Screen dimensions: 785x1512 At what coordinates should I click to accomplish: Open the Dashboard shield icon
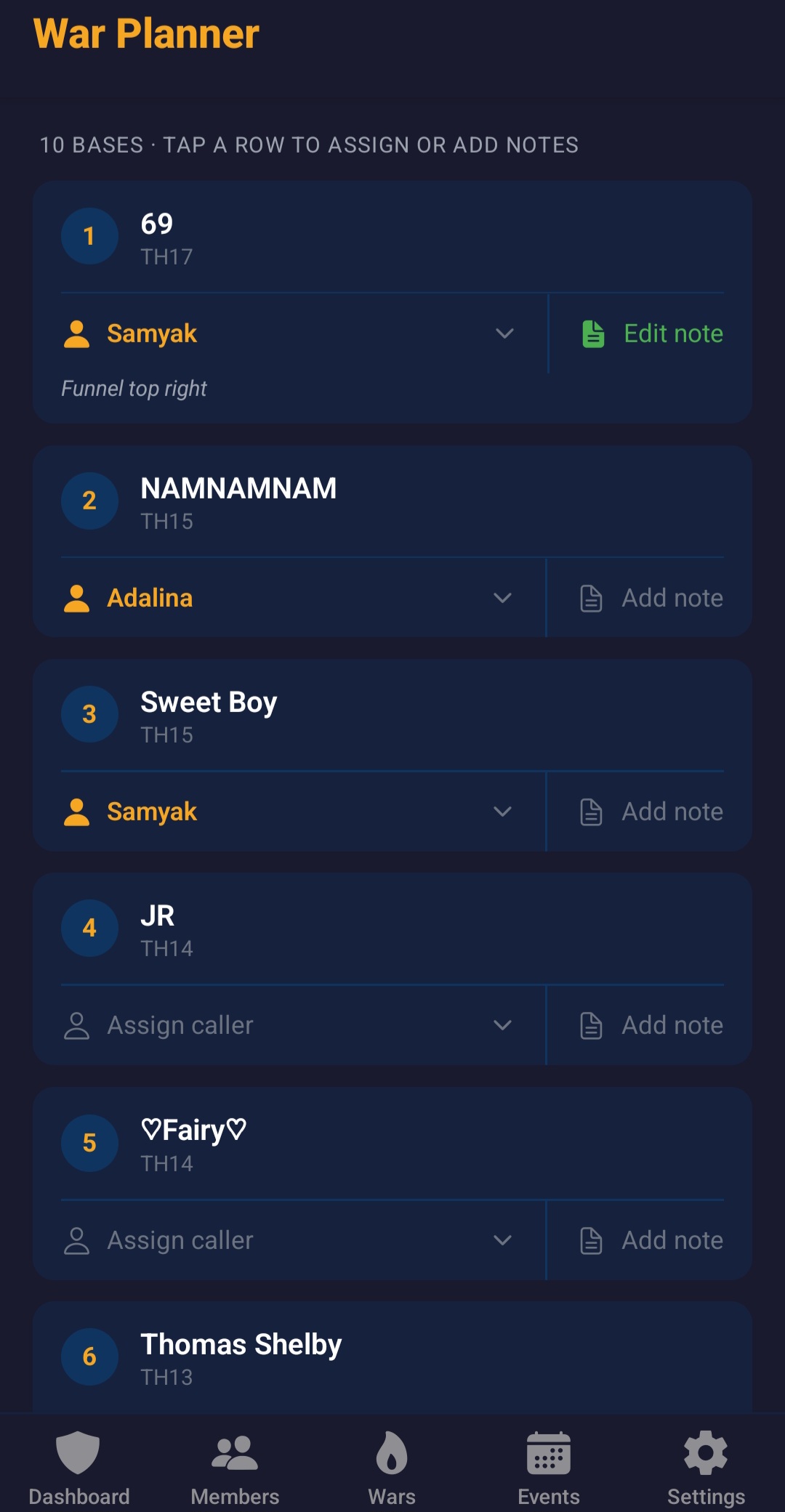click(x=78, y=1453)
